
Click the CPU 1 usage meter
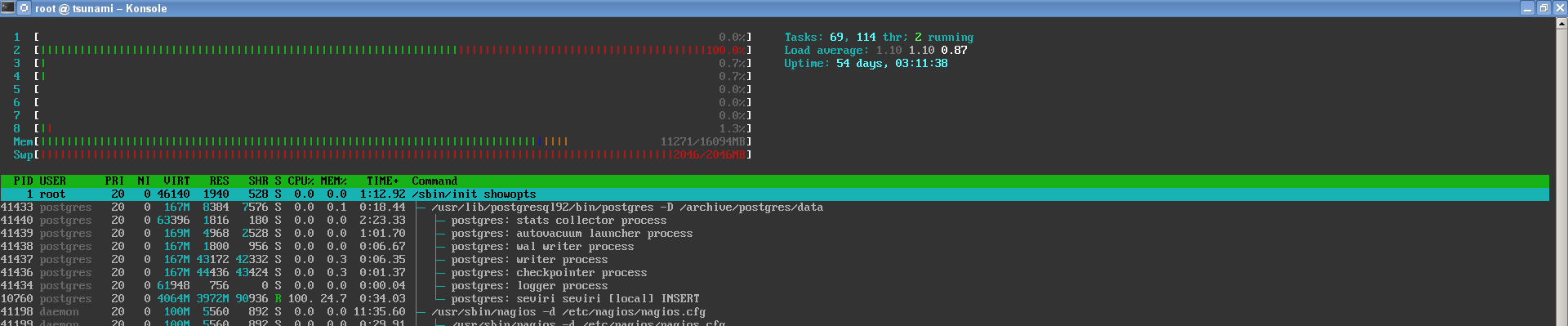382,37
